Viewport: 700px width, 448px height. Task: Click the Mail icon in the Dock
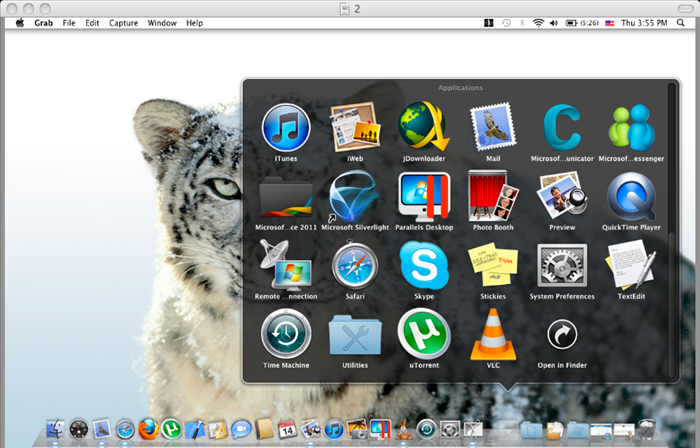pyautogui.click(x=102, y=429)
